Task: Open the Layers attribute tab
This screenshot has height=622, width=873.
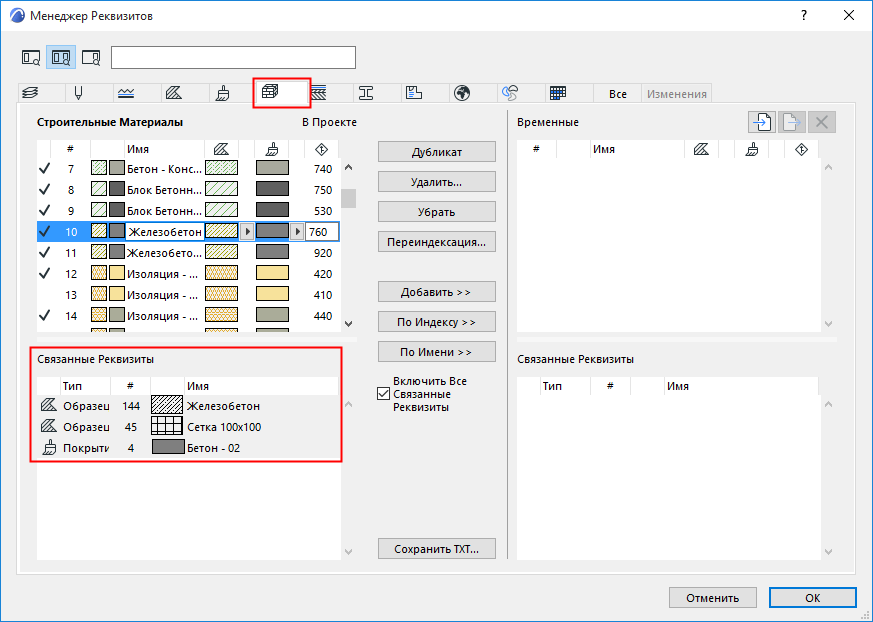Action: [x=31, y=94]
